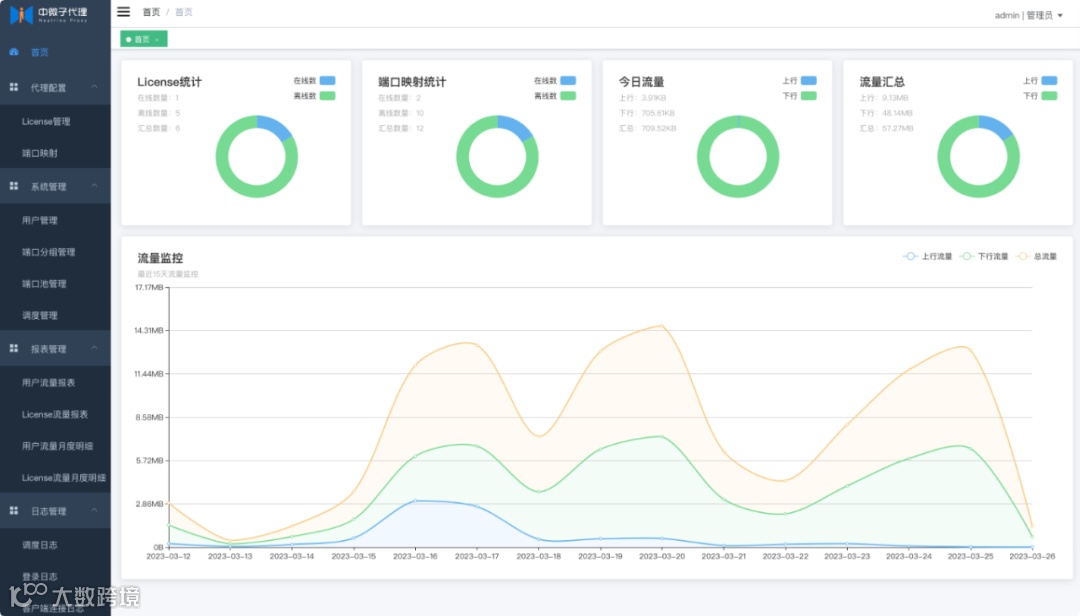1080x616 pixels.
Task: Open 用户流量月度明细 page
Action: tap(55, 446)
